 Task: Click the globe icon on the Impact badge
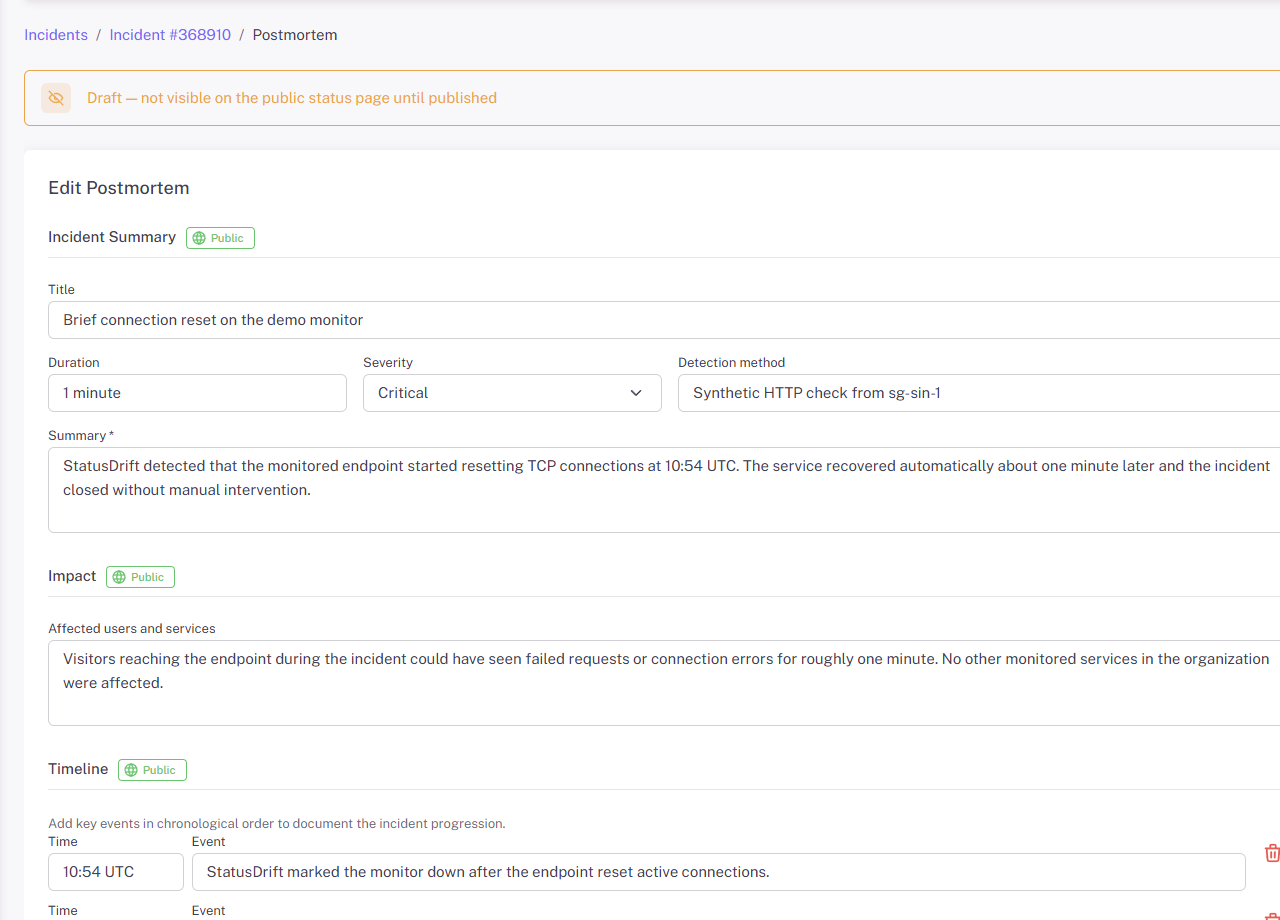click(119, 577)
